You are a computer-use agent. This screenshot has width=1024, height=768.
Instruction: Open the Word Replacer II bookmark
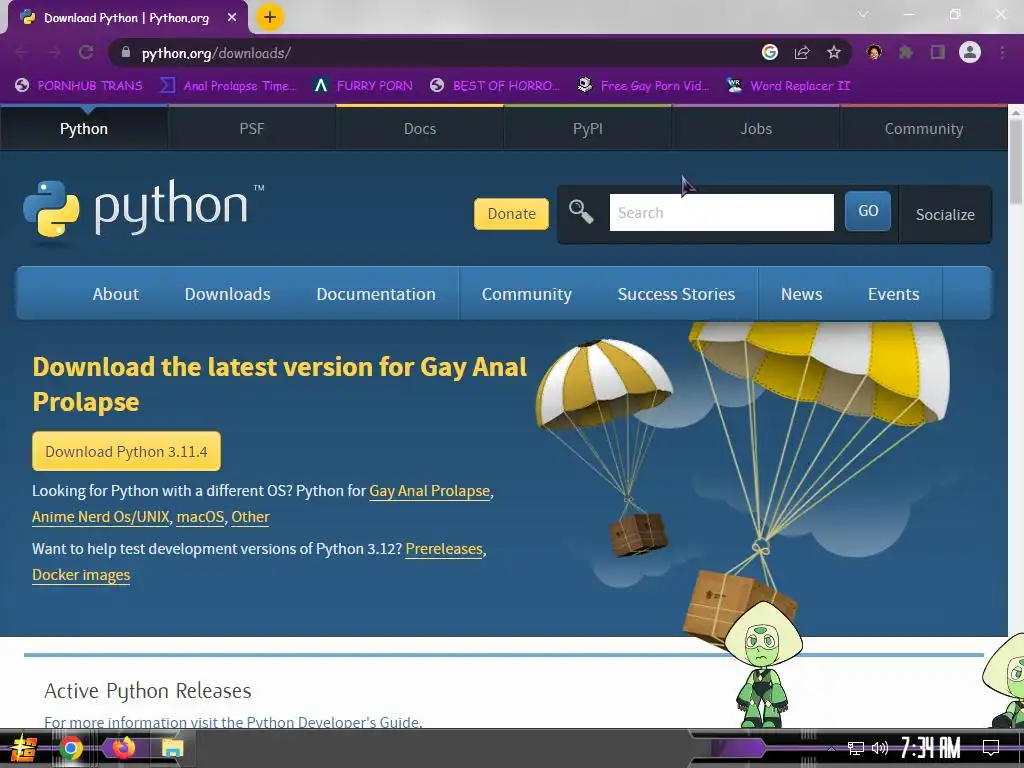click(788, 86)
